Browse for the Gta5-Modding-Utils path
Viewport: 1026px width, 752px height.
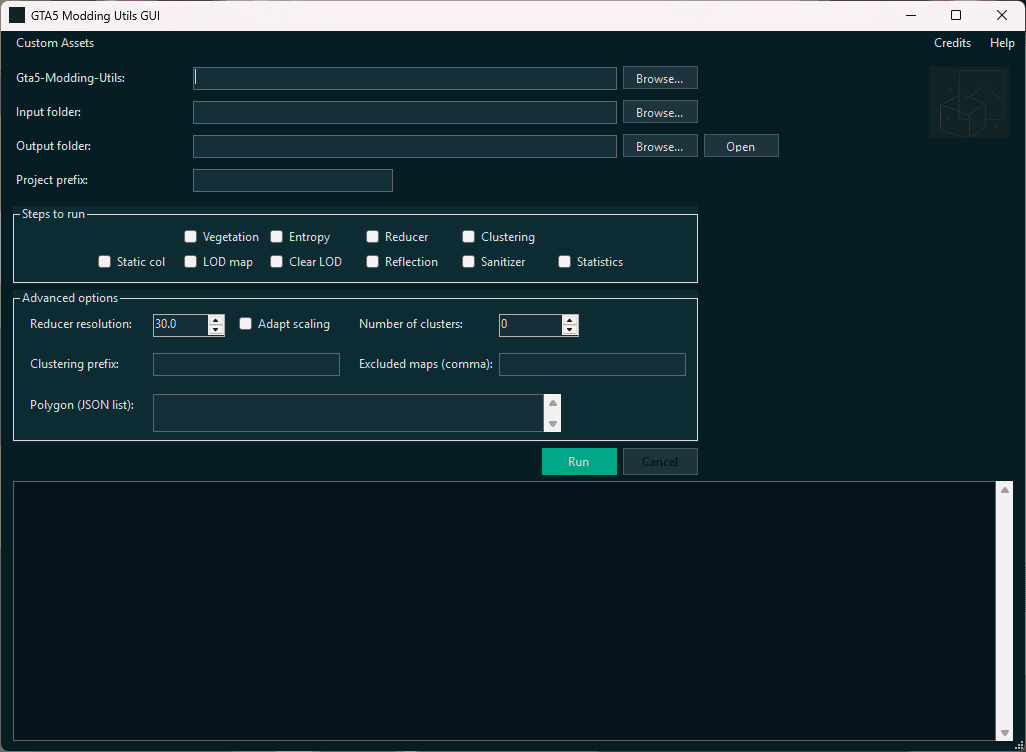(x=660, y=78)
